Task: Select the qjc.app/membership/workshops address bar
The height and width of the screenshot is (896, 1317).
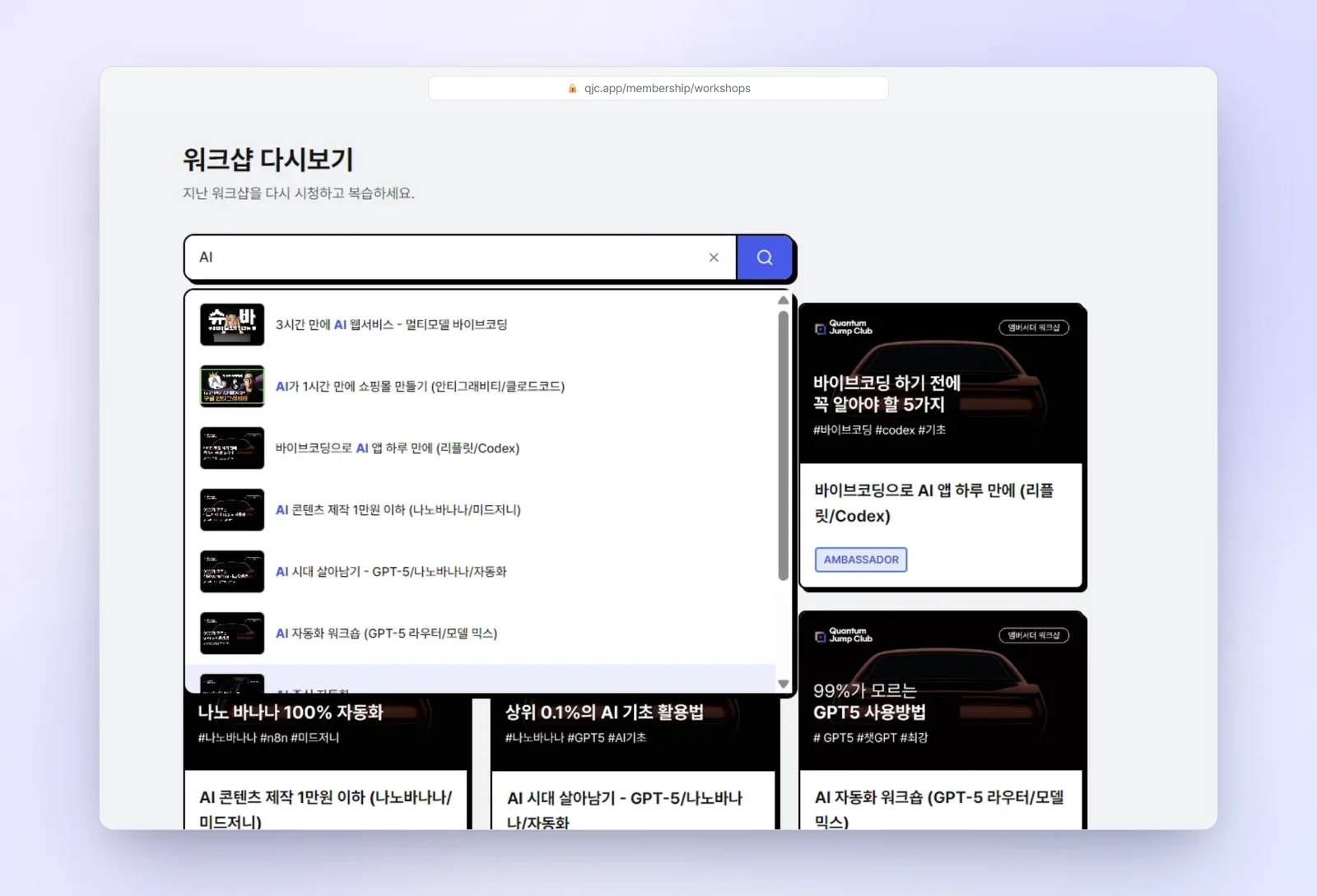Action: click(x=658, y=88)
